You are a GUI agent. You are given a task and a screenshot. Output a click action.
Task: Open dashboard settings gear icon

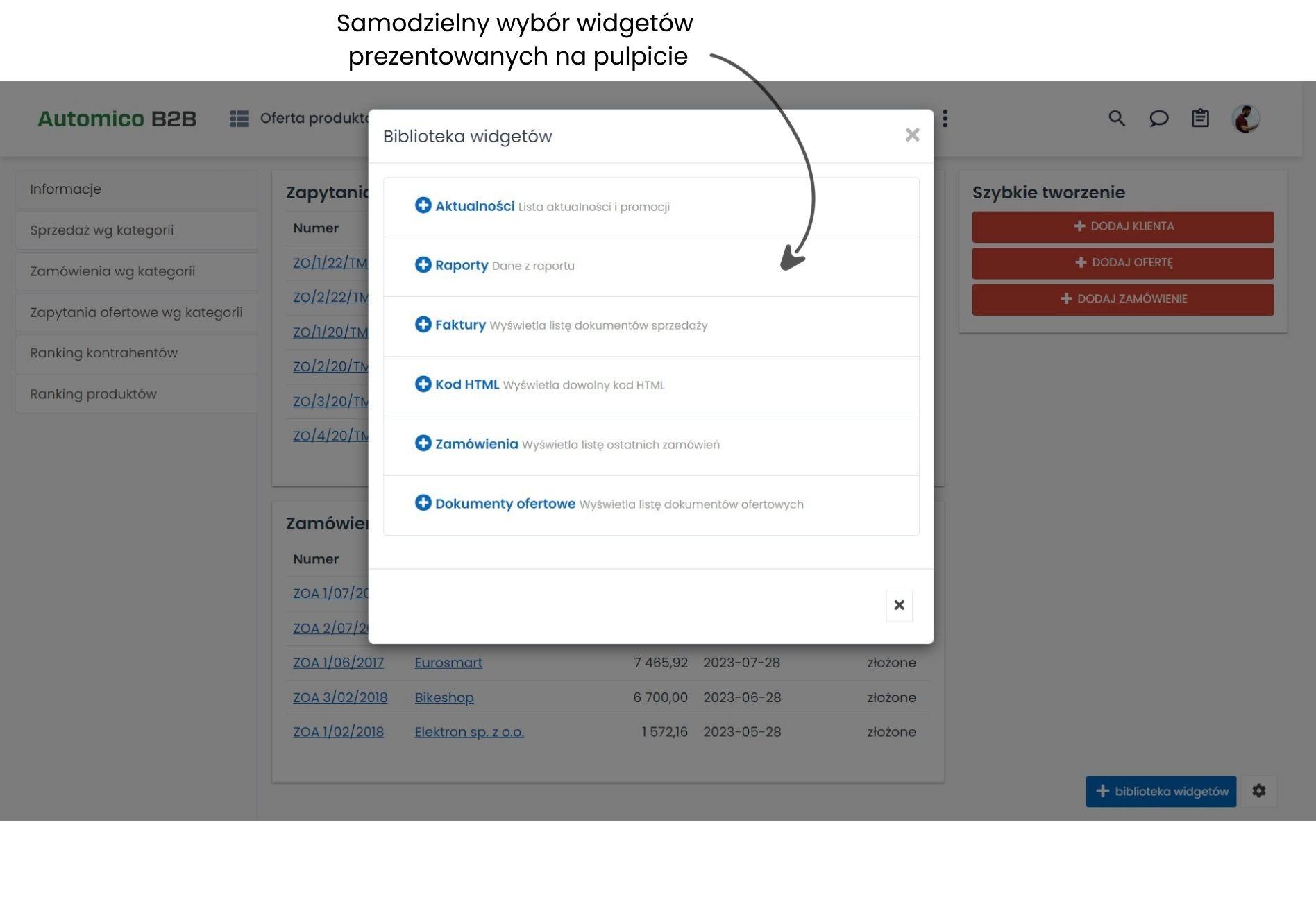click(1258, 791)
